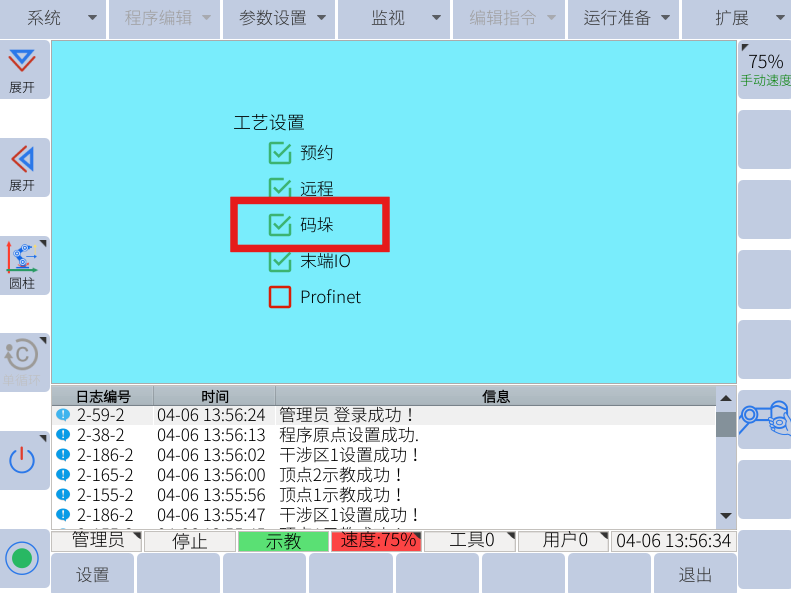Open the 工具0 tool selector
This screenshot has height=593, width=791.
coord(471,541)
